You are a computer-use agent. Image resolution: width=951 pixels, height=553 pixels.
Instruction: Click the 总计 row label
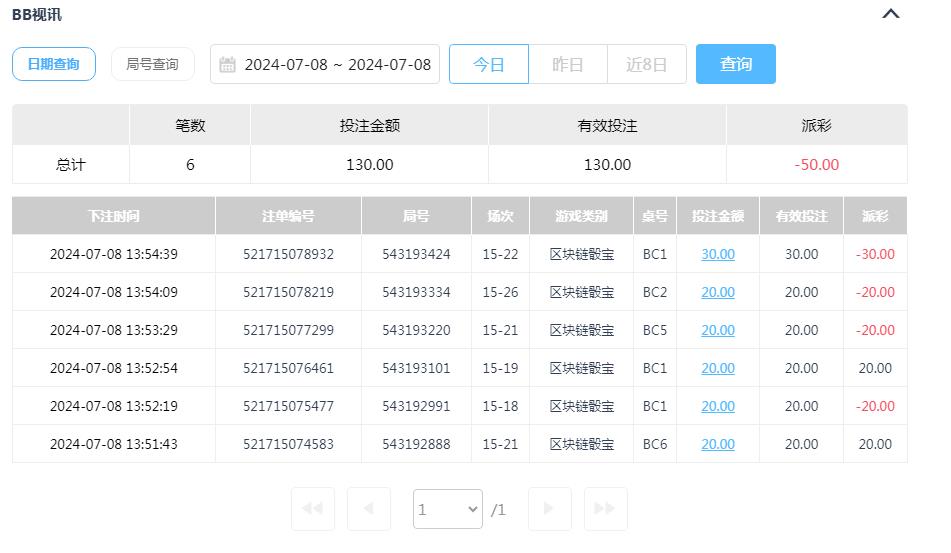pyautogui.click(x=71, y=165)
